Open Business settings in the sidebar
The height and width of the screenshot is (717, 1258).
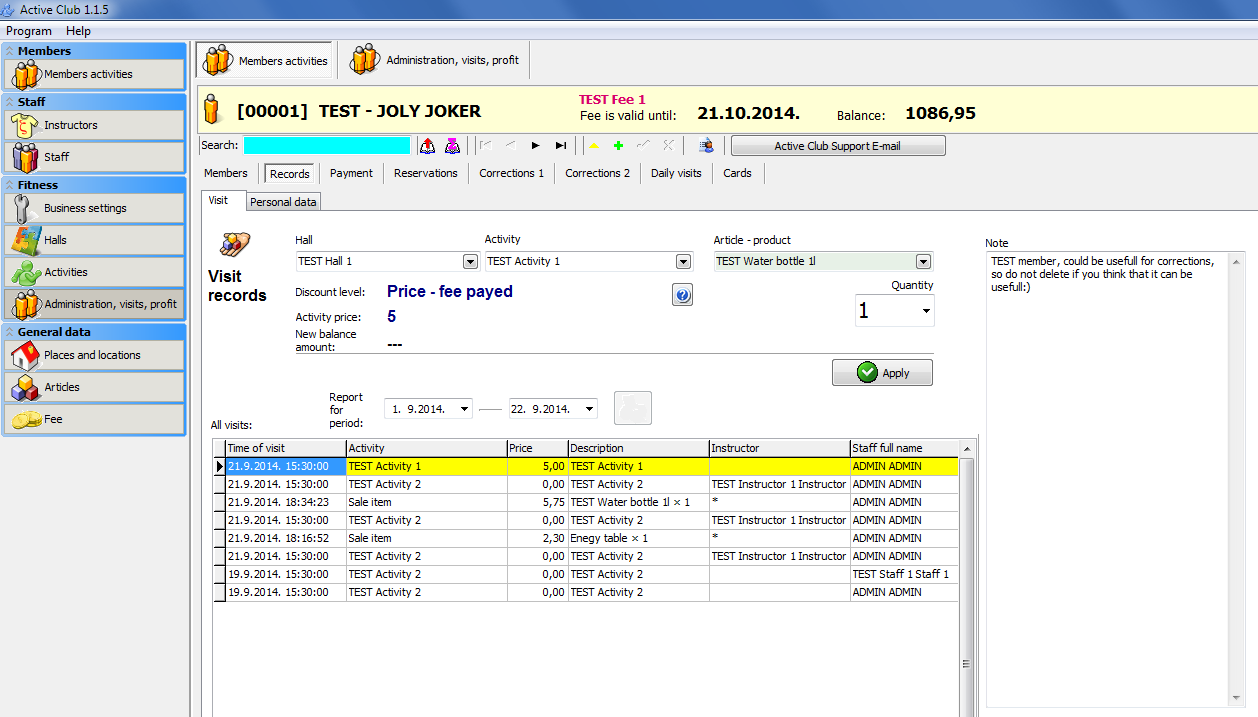[x=94, y=208]
